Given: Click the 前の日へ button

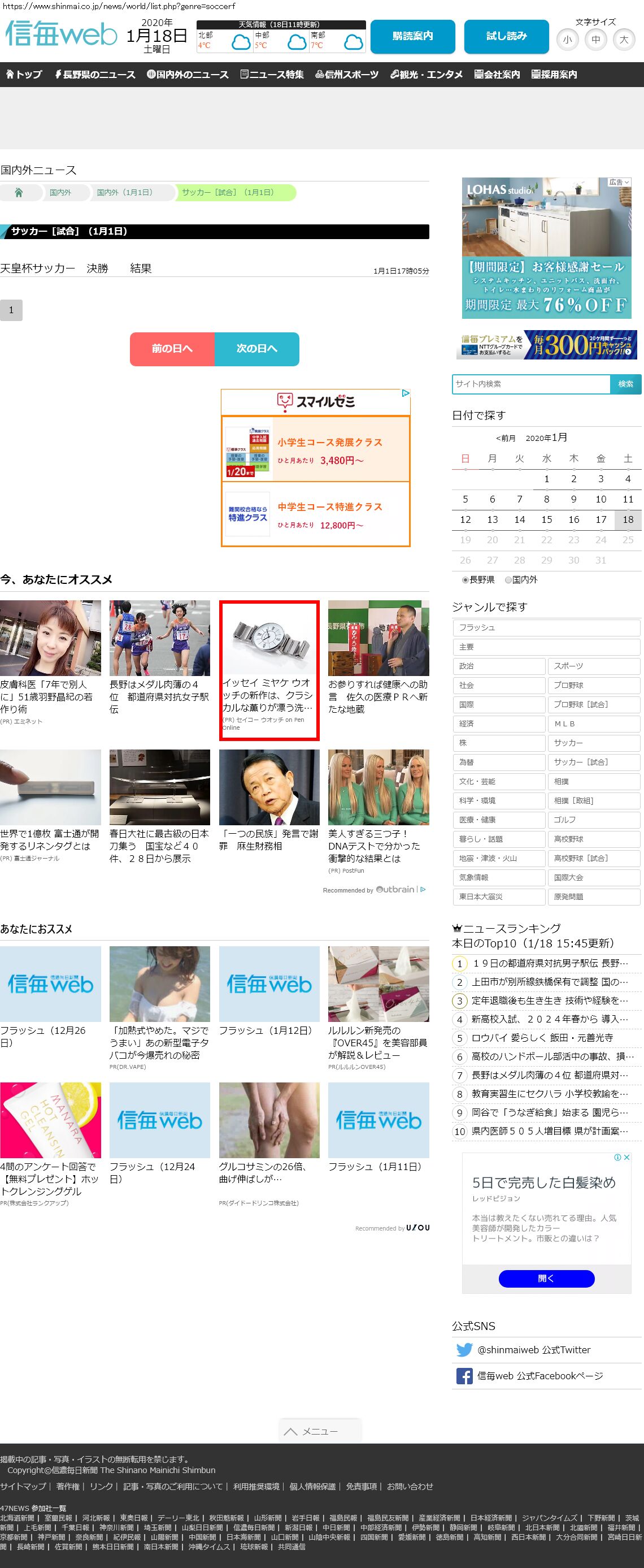Looking at the screenshot, I should [x=172, y=349].
